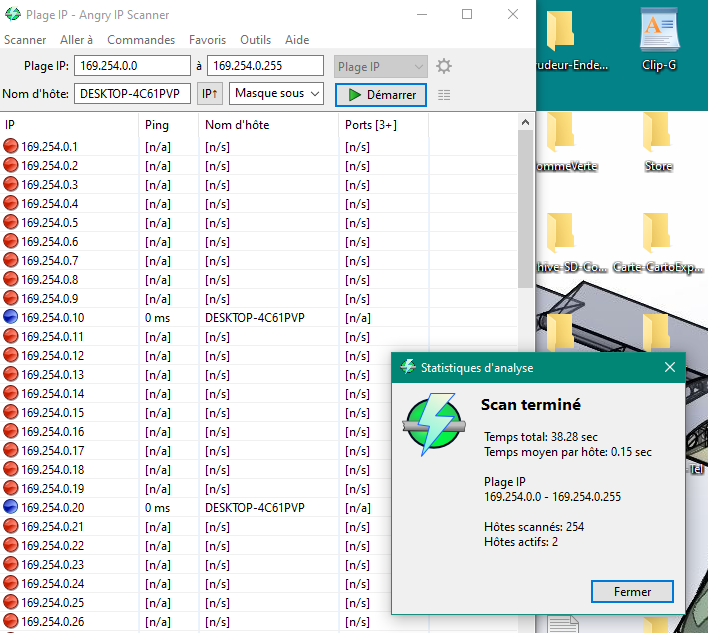Viewport: 708px width, 633px height.
Task: Close statistics dialog with Fermer
Action: [632, 591]
